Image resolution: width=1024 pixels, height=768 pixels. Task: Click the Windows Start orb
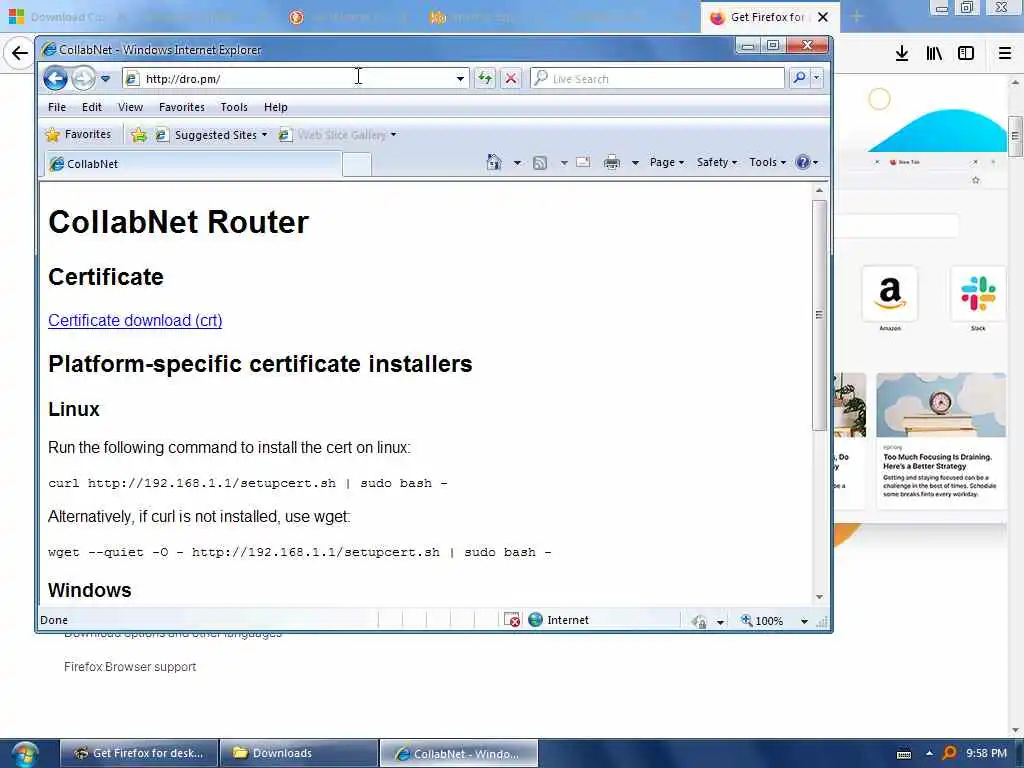(x=25, y=754)
